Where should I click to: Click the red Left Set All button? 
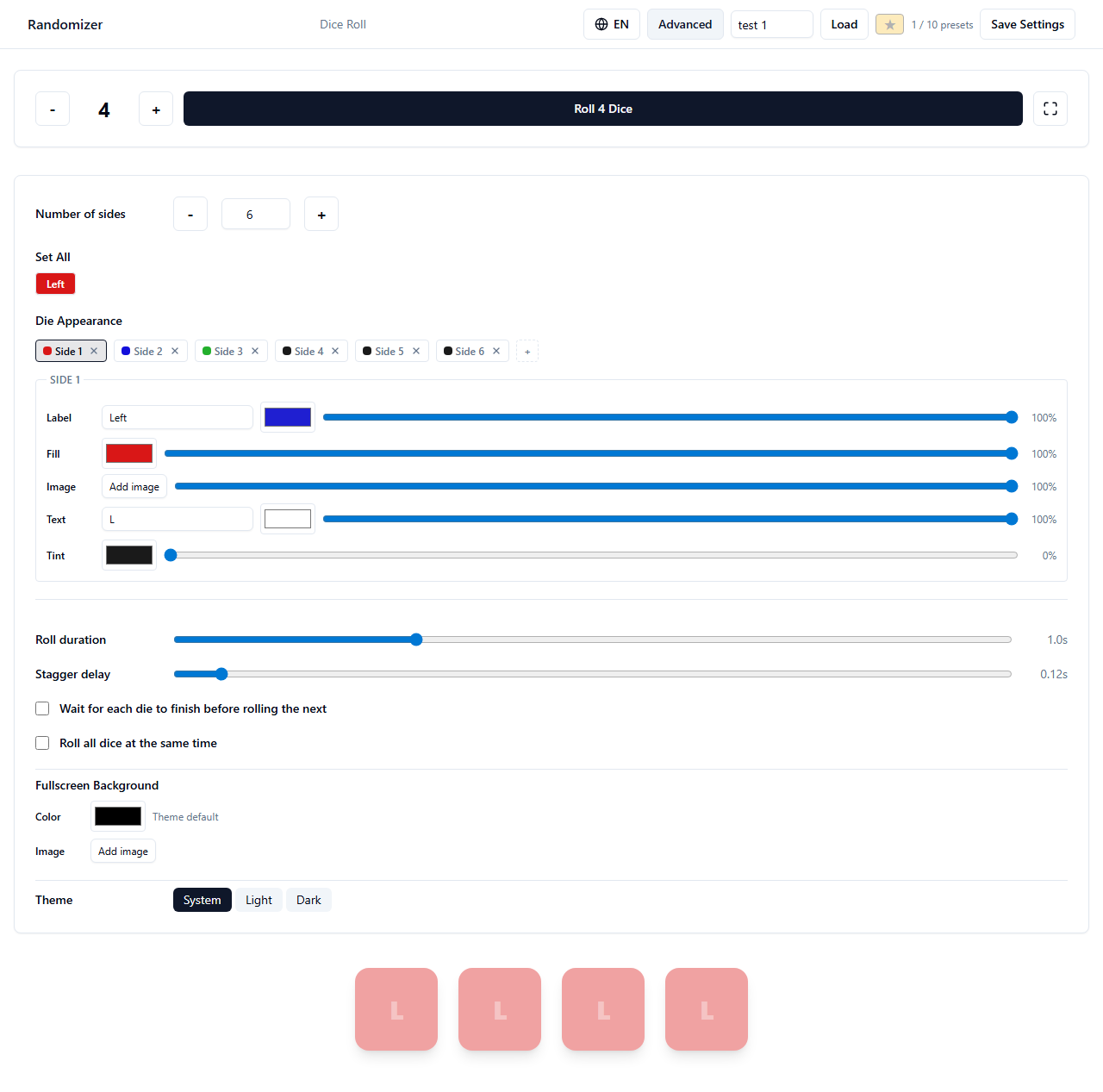pos(55,284)
